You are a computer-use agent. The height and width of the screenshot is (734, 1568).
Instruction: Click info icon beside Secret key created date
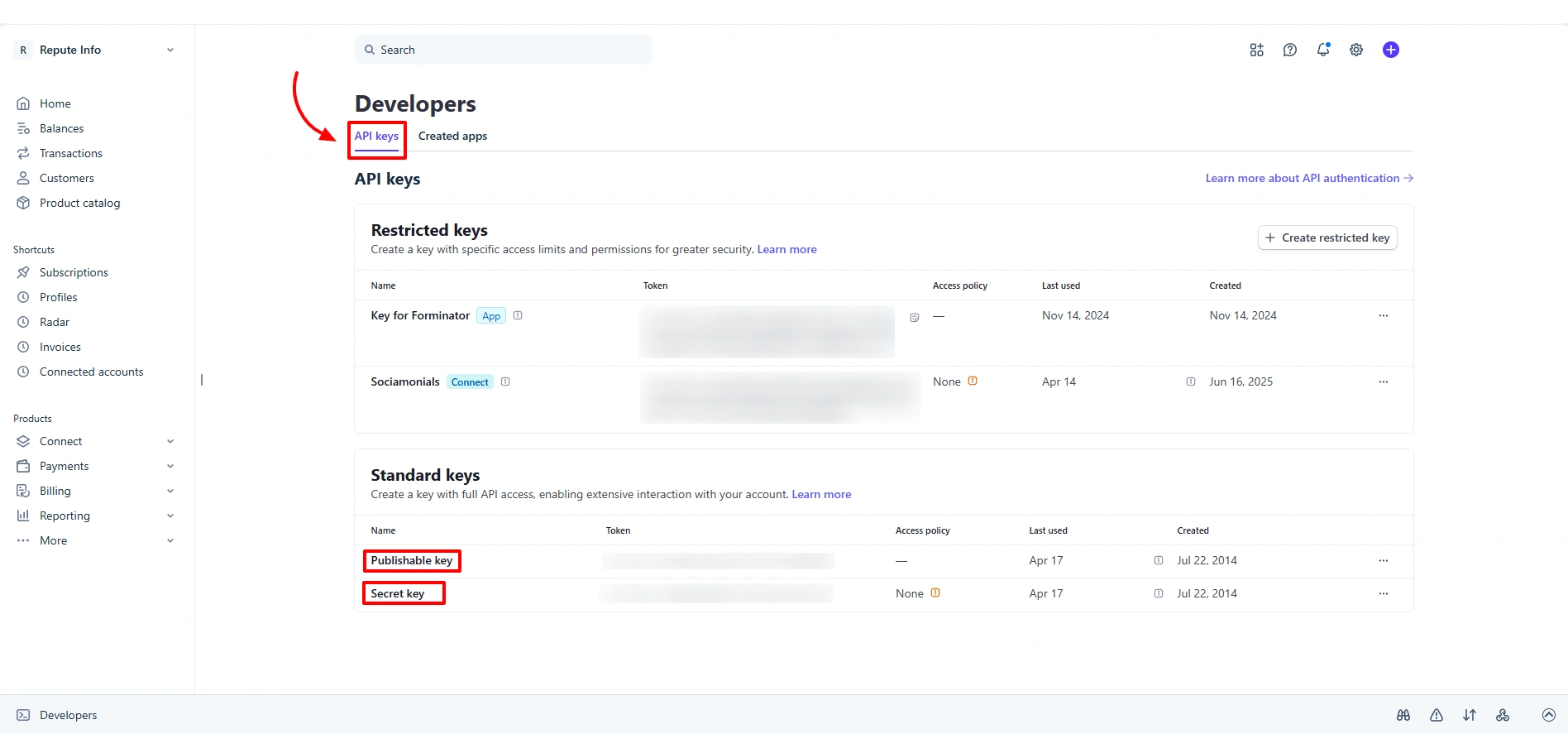[1159, 593]
